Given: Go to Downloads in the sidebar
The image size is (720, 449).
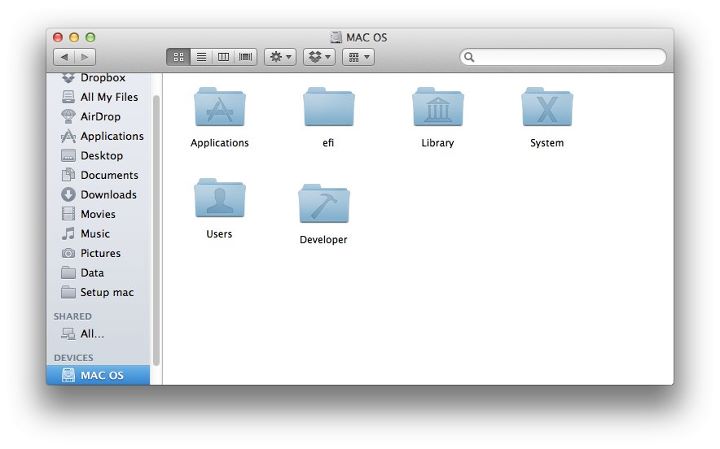Looking at the screenshot, I should (108, 195).
